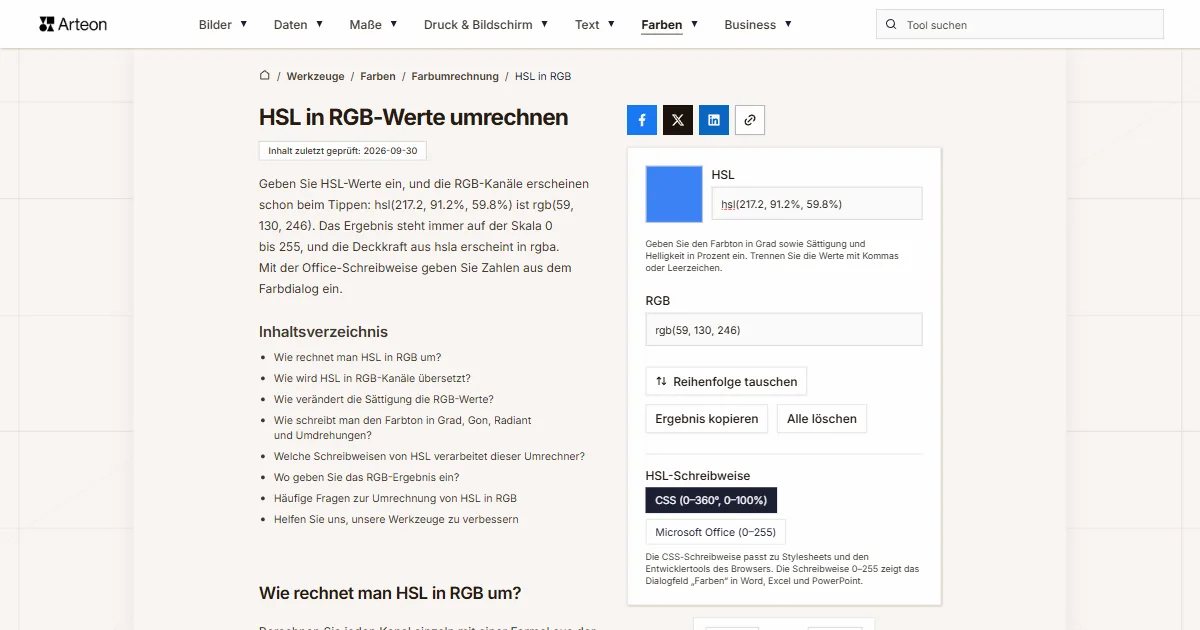Screen dimensions: 1200x630
Task: Click heading 'HSL in RGB-Werte umrechnen'
Action: click(x=413, y=117)
